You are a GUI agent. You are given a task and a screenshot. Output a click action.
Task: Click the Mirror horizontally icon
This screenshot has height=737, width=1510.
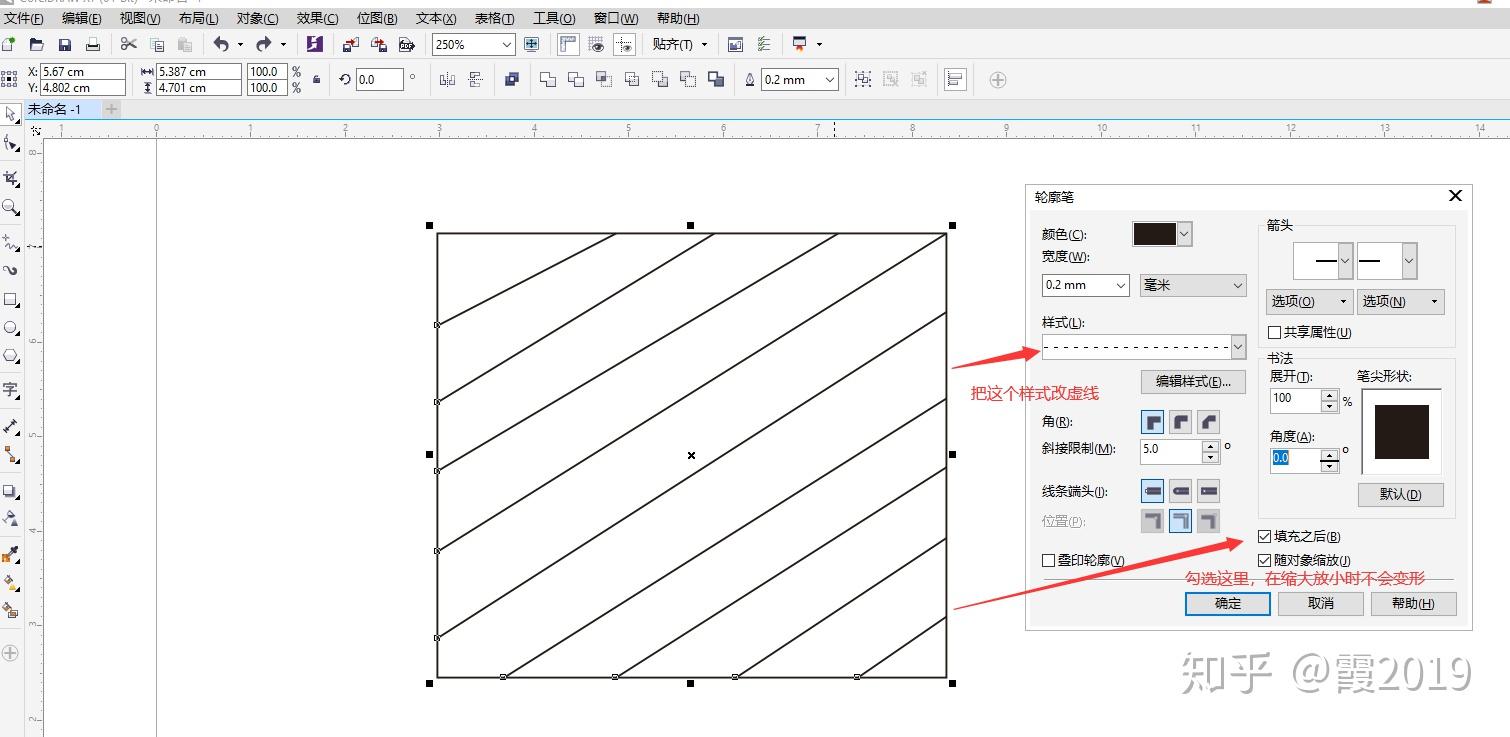point(447,80)
